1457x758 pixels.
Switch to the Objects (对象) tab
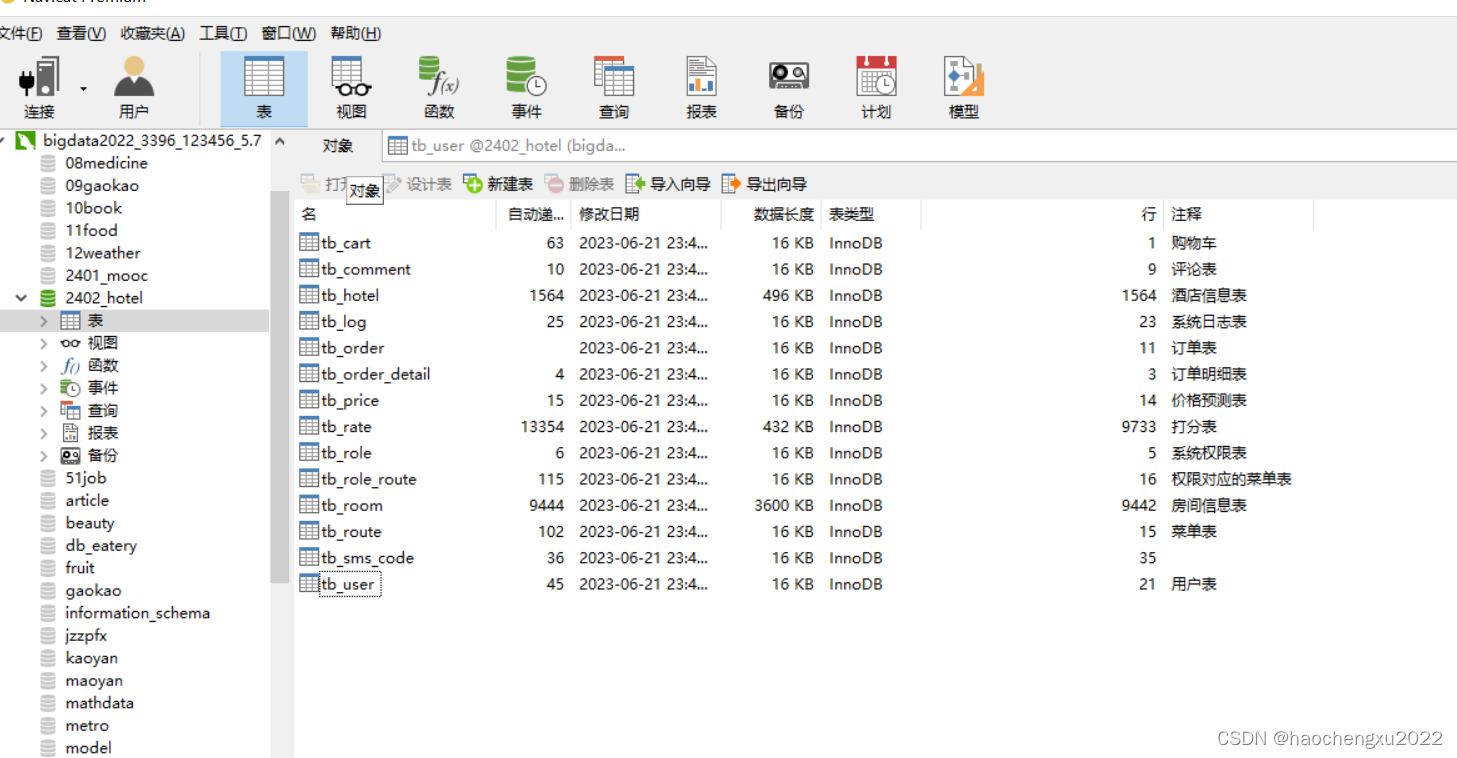tap(338, 146)
